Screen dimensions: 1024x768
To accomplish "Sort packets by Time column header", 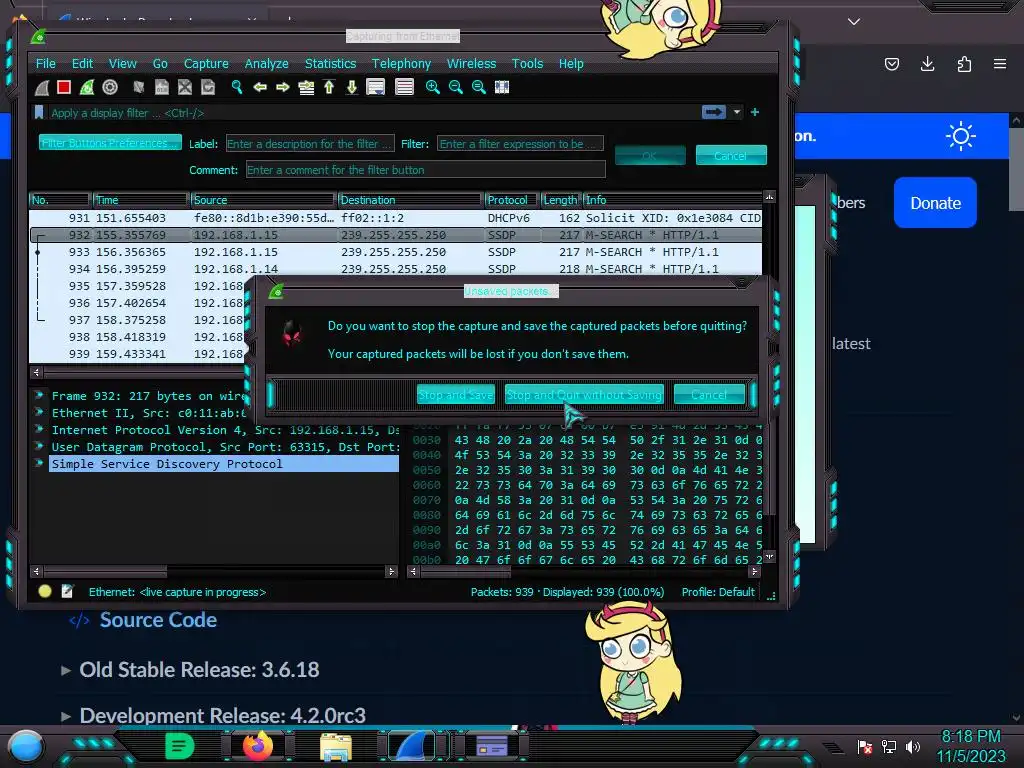I will pos(140,200).
